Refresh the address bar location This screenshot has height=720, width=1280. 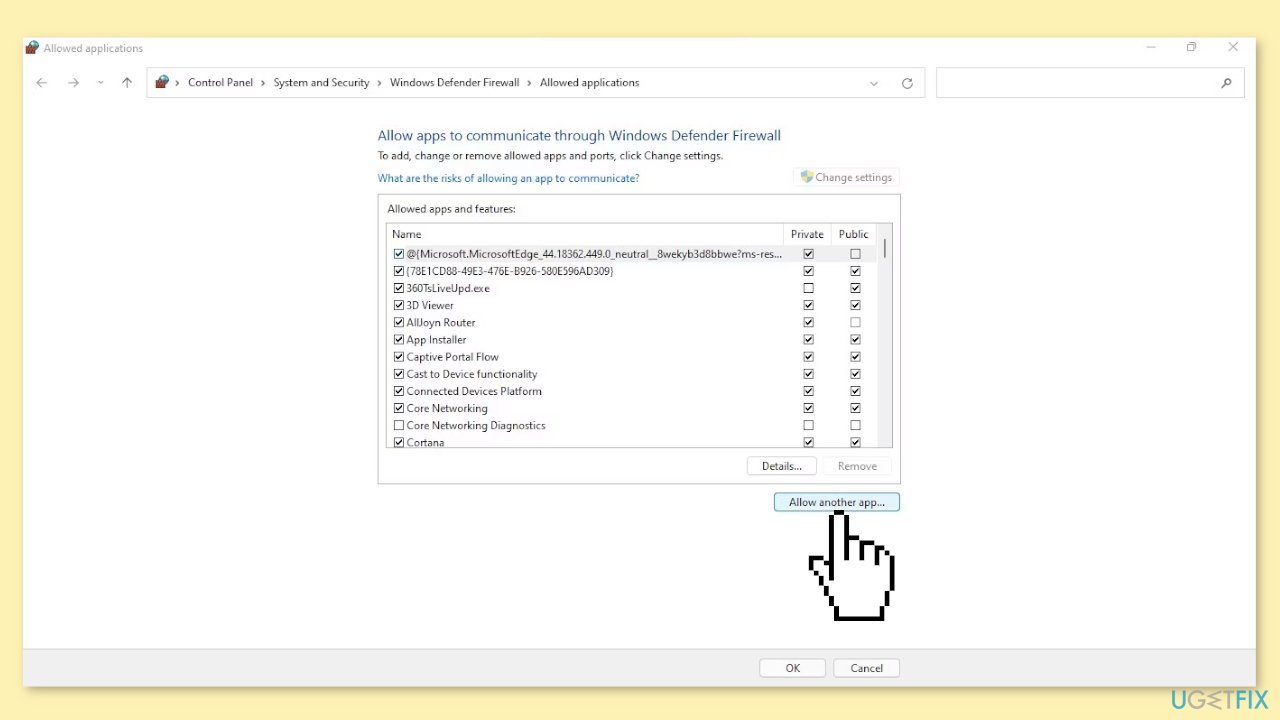(907, 83)
